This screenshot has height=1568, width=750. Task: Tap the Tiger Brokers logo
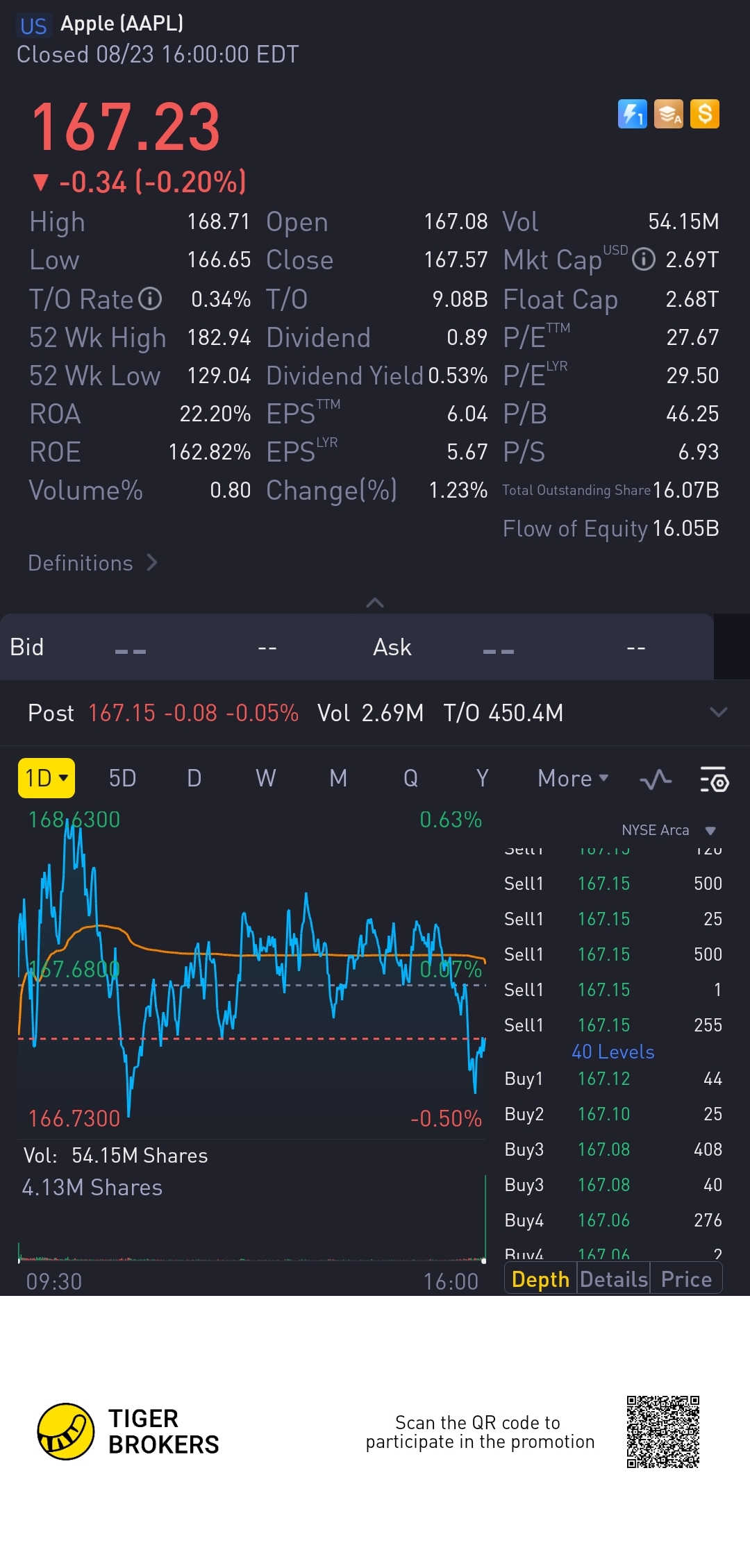click(x=66, y=1431)
